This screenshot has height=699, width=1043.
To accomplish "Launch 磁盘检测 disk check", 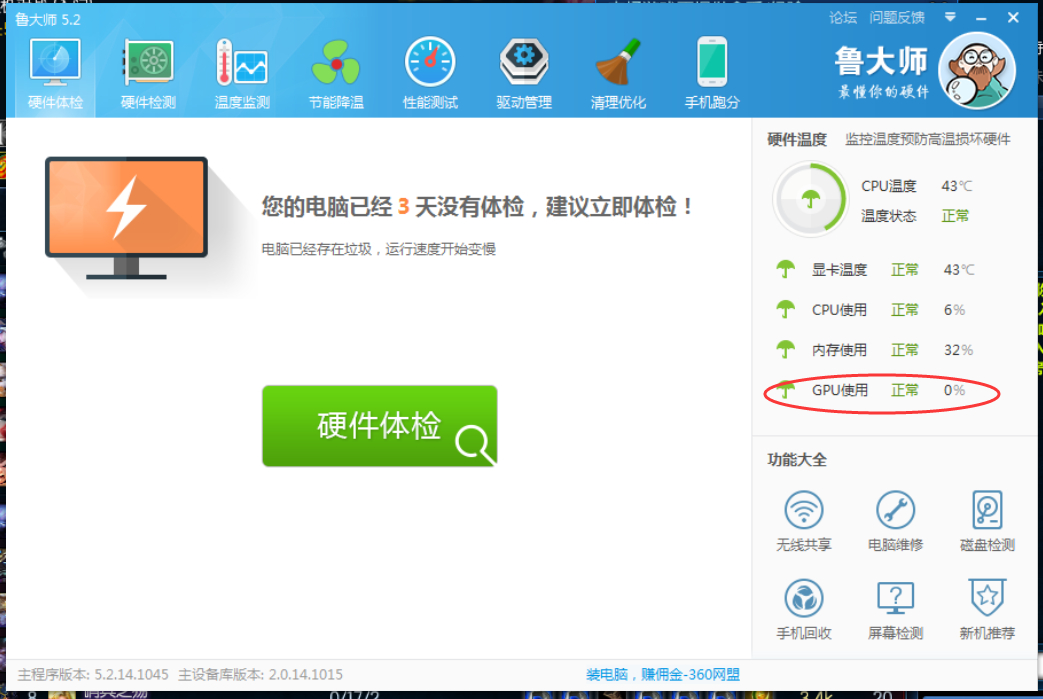I will 987,521.
